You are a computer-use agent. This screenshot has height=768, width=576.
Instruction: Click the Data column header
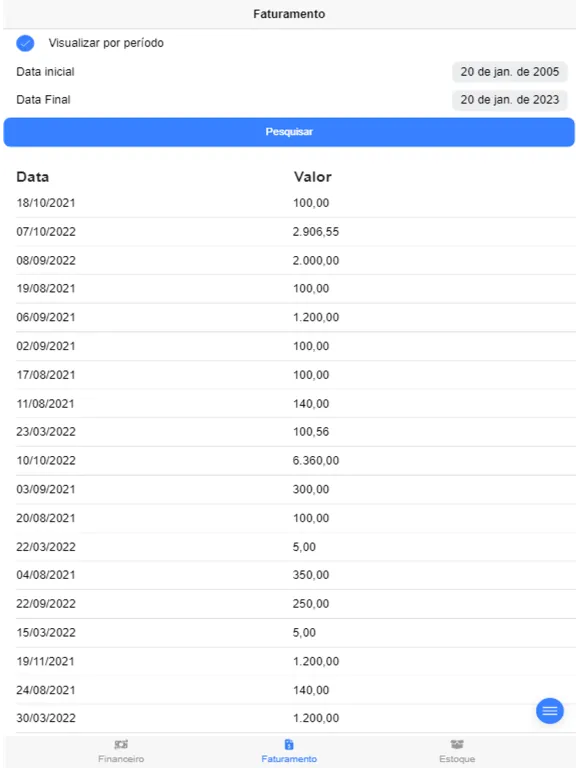32,177
